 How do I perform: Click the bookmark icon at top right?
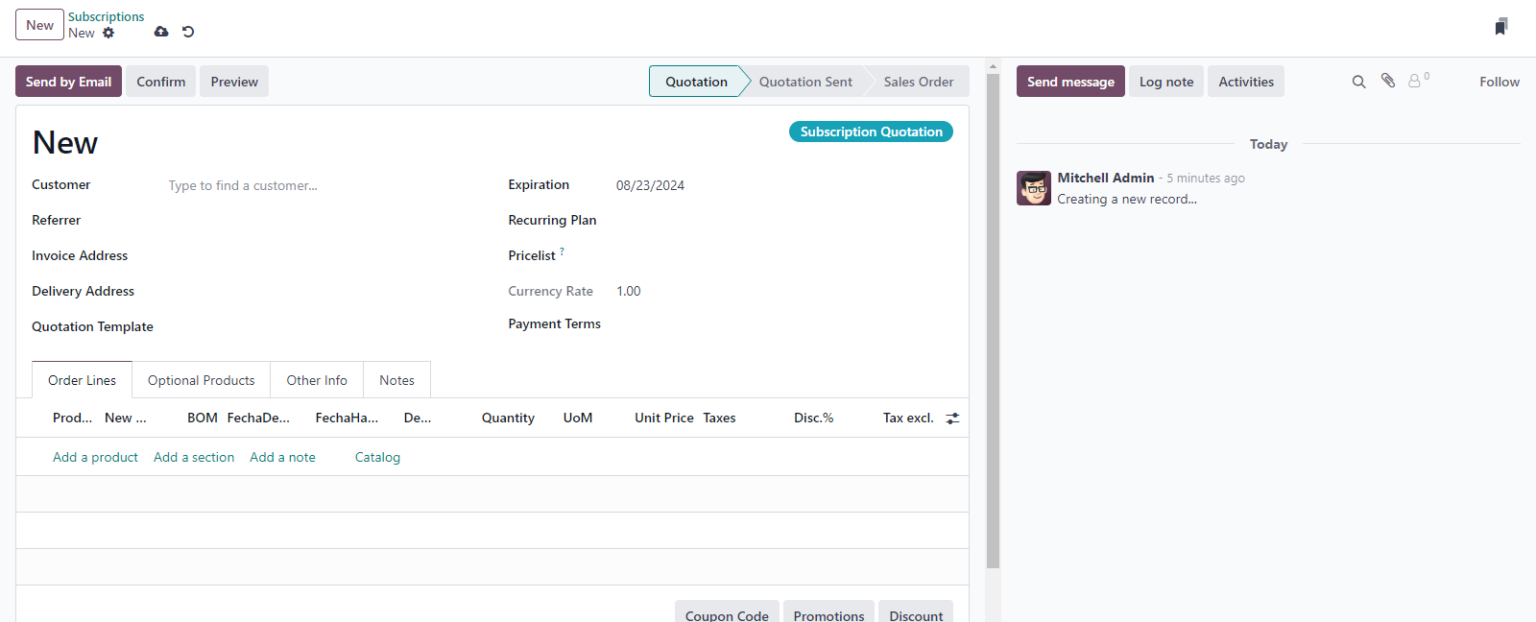(x=1500, y=25)
